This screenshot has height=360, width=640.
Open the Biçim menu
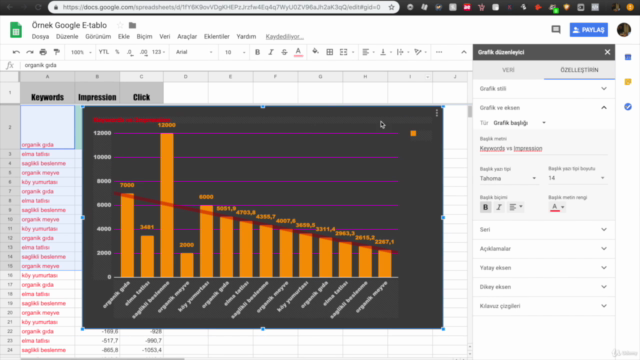tap(144, 37)
